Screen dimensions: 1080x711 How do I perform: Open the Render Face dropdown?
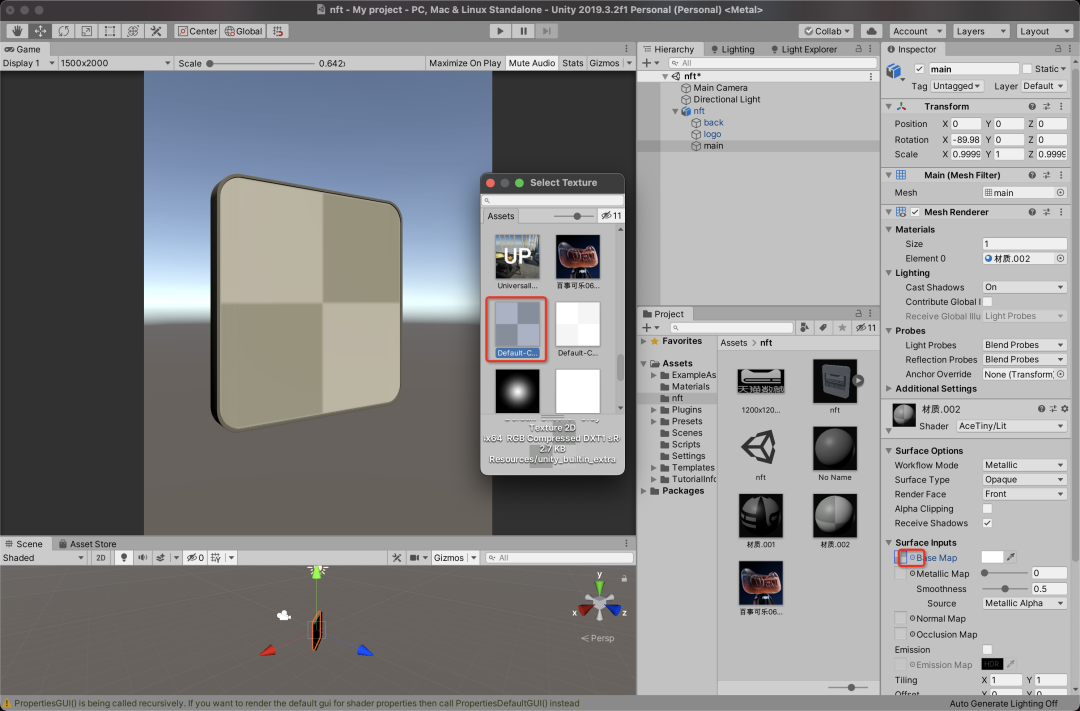click(x=1024, y=494)
